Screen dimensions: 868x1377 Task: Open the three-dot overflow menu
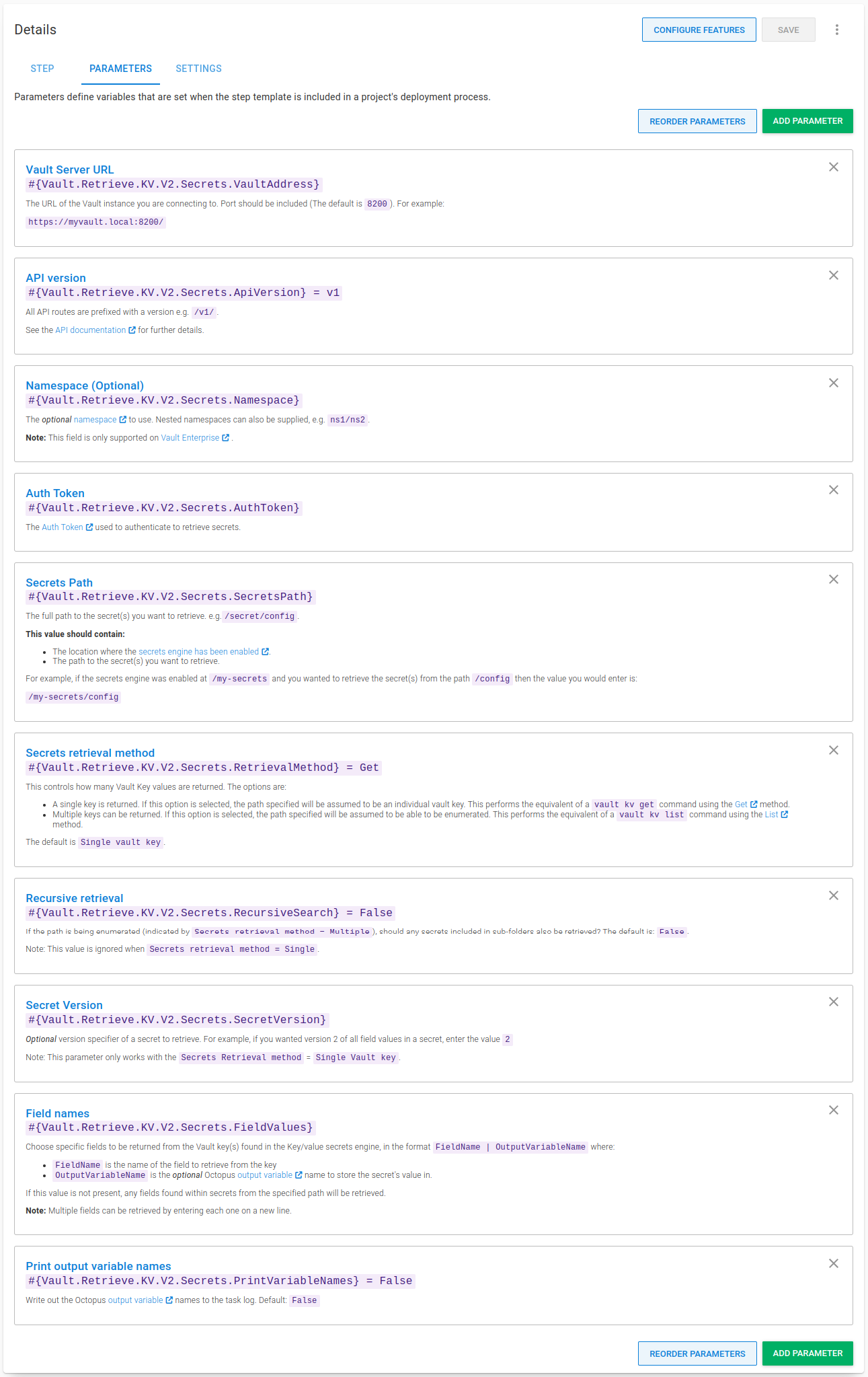837,30
